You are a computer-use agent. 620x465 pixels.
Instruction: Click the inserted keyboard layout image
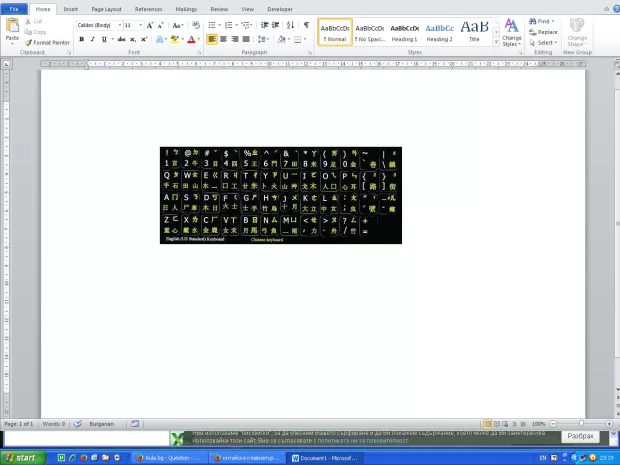tap(280, 195)
